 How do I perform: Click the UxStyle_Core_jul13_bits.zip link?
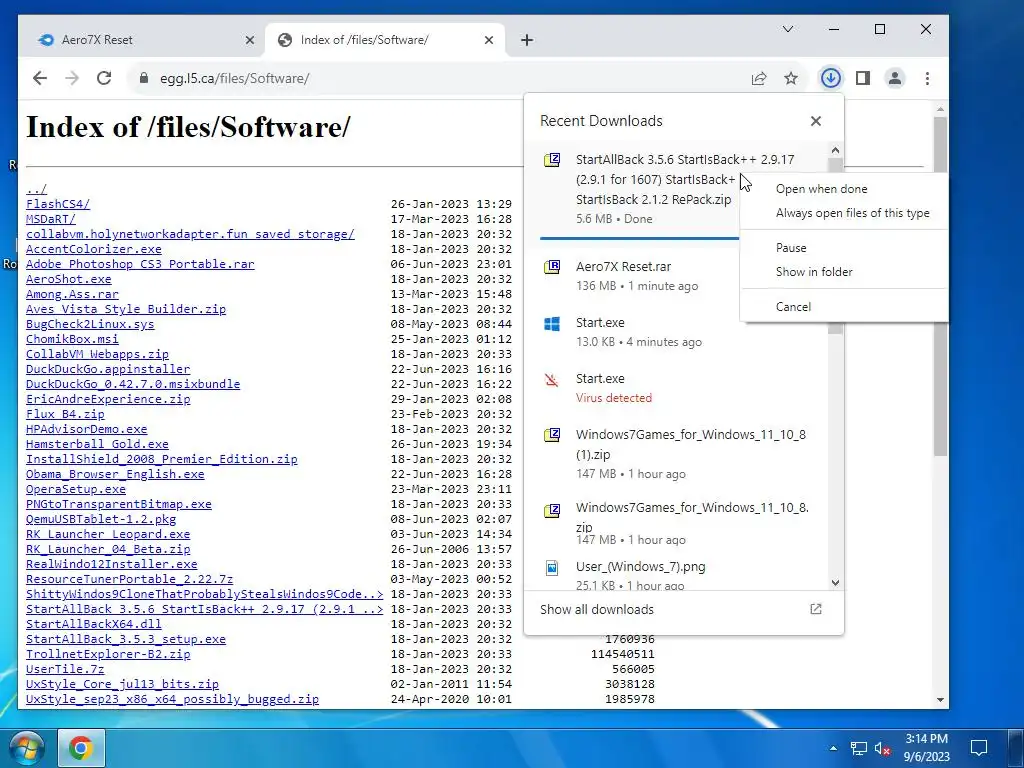click(122, 684)
